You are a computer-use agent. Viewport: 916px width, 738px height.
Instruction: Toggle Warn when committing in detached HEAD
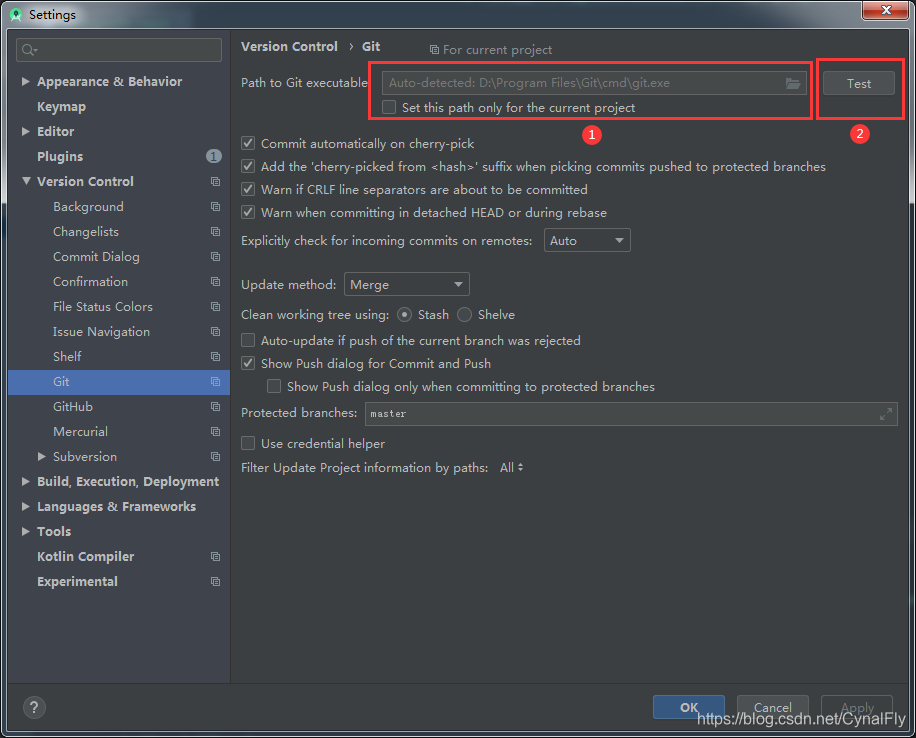(248, 212)
